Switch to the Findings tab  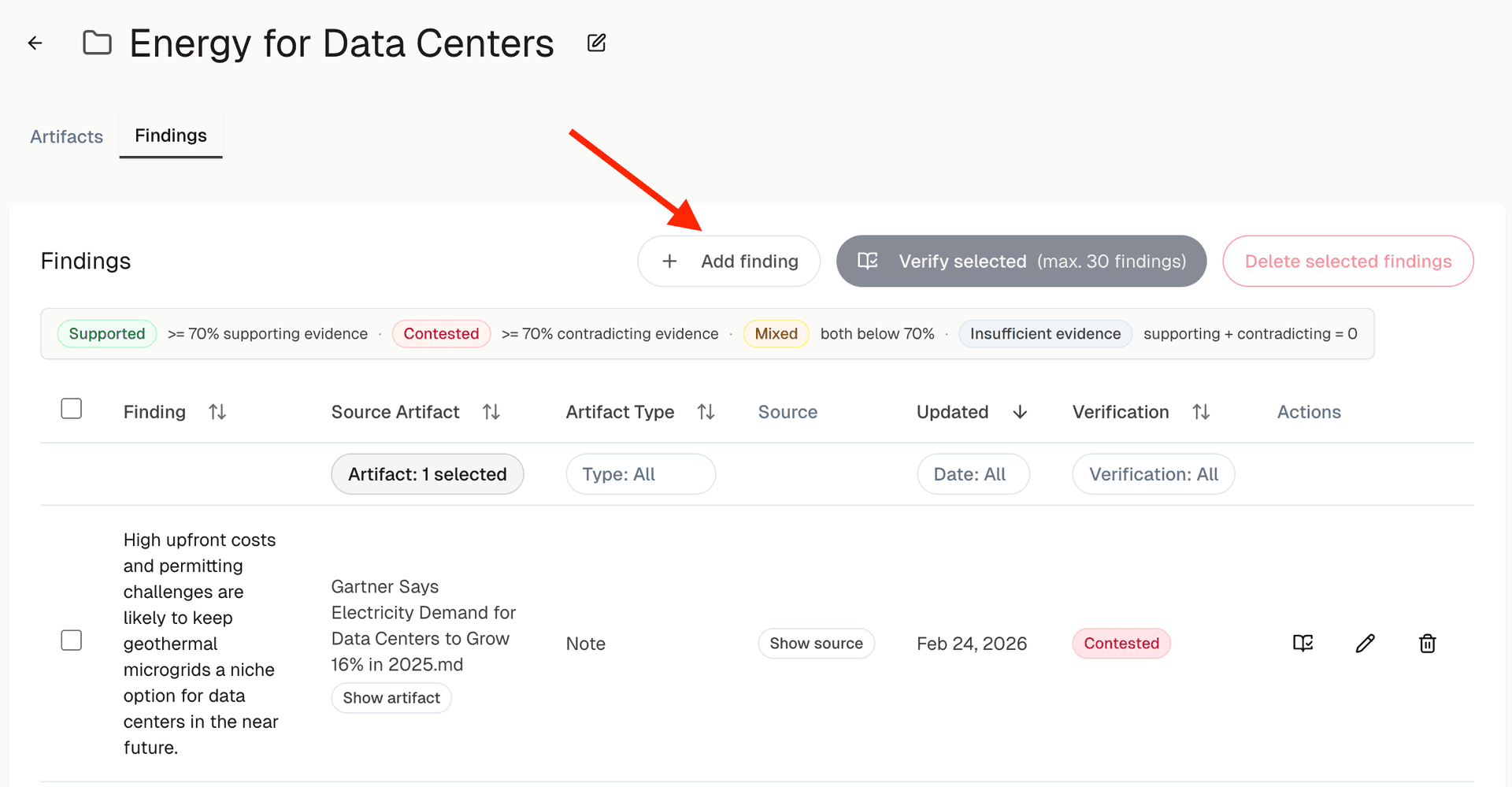click(x=170, y=135)
